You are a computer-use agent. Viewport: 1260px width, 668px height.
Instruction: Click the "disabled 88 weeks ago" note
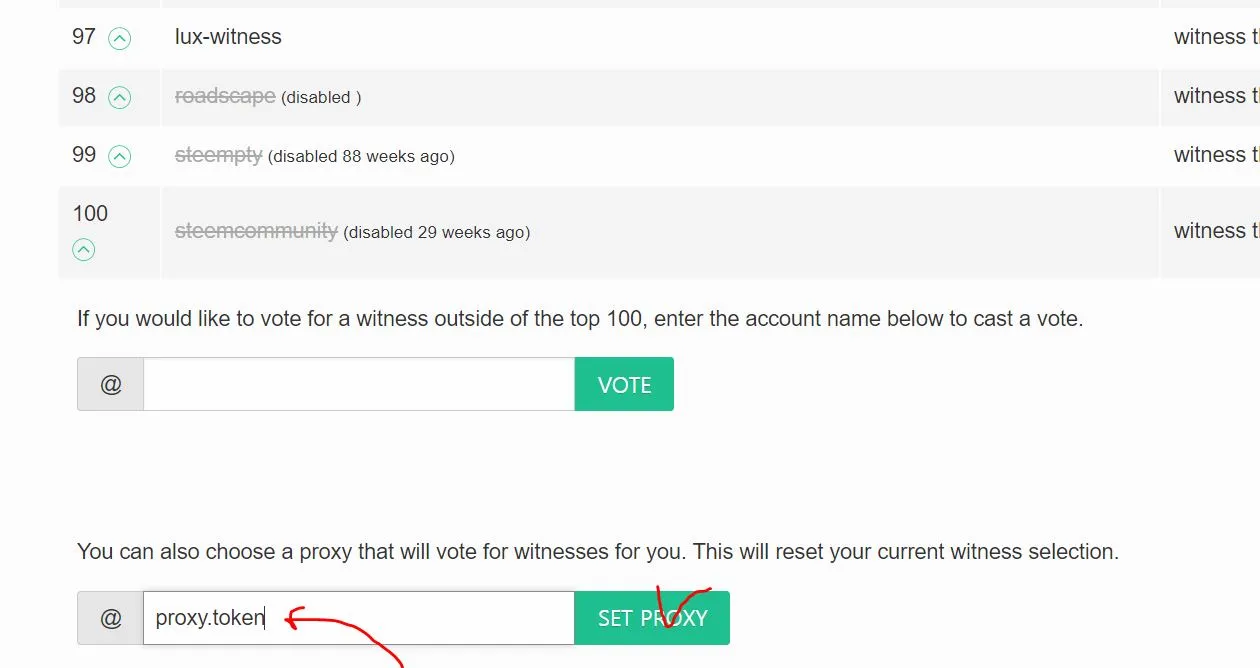(x=361, y=157)
